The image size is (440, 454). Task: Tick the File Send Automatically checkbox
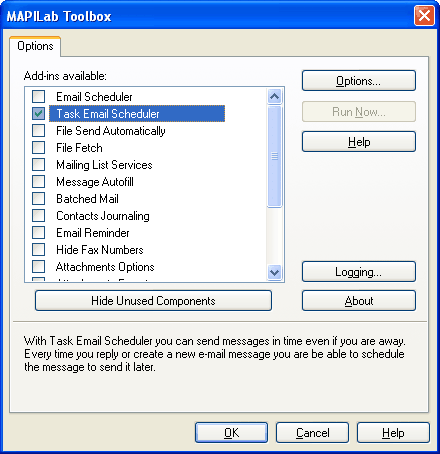point(38,131)
